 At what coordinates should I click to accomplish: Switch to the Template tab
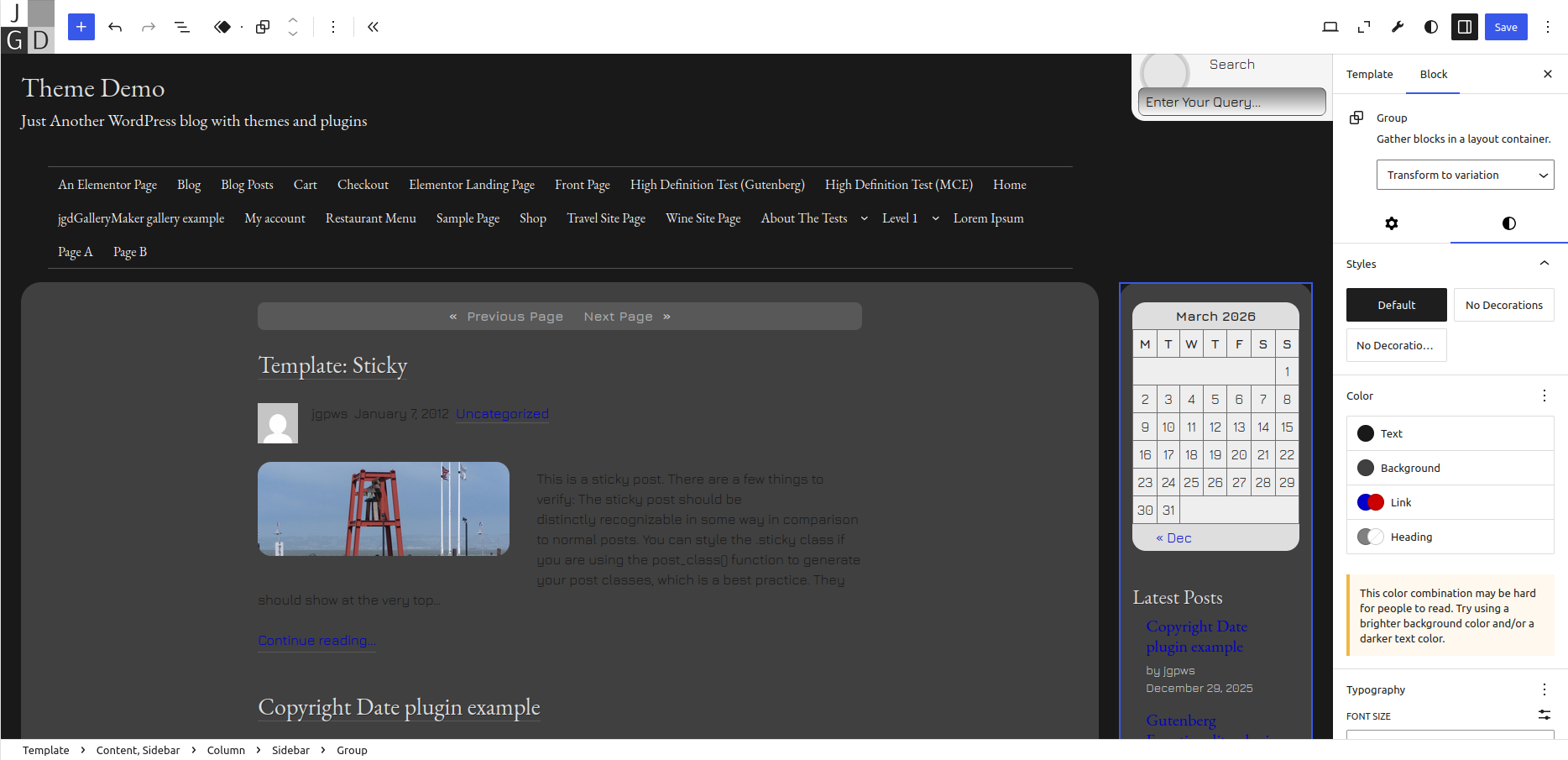(x=1369, y=74)
